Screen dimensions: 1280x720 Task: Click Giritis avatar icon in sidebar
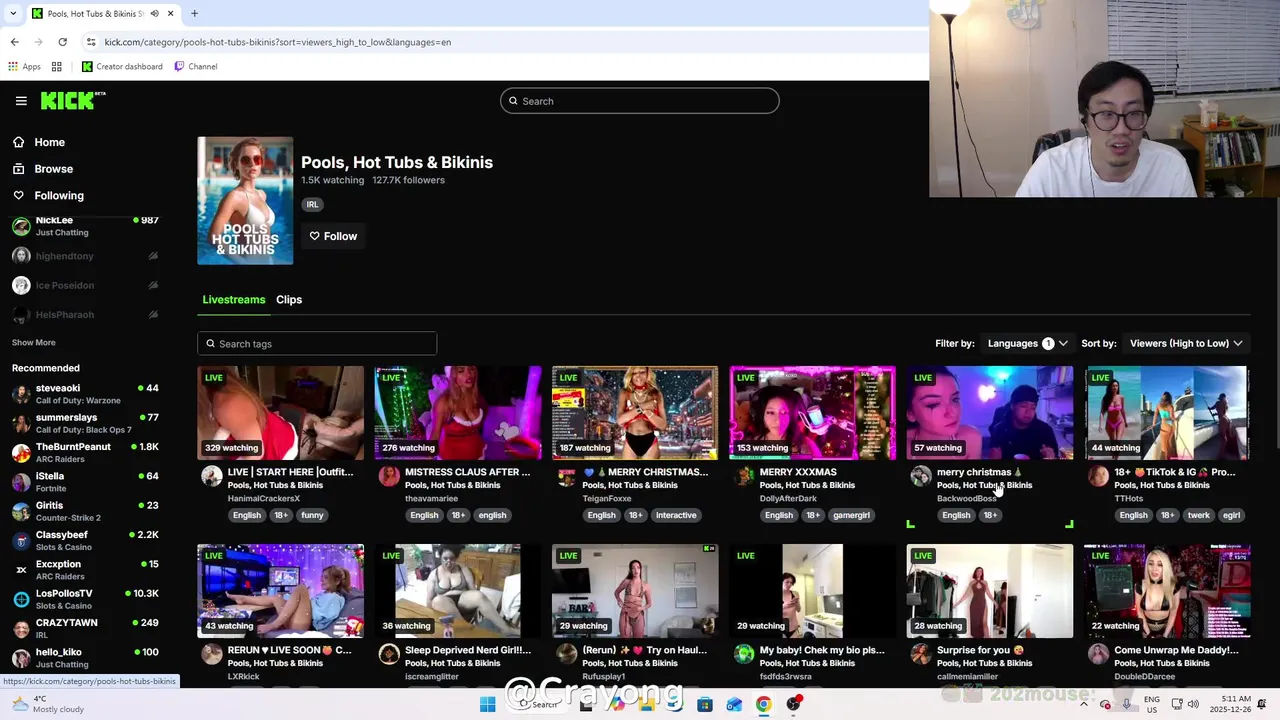[x=21, y=511]
